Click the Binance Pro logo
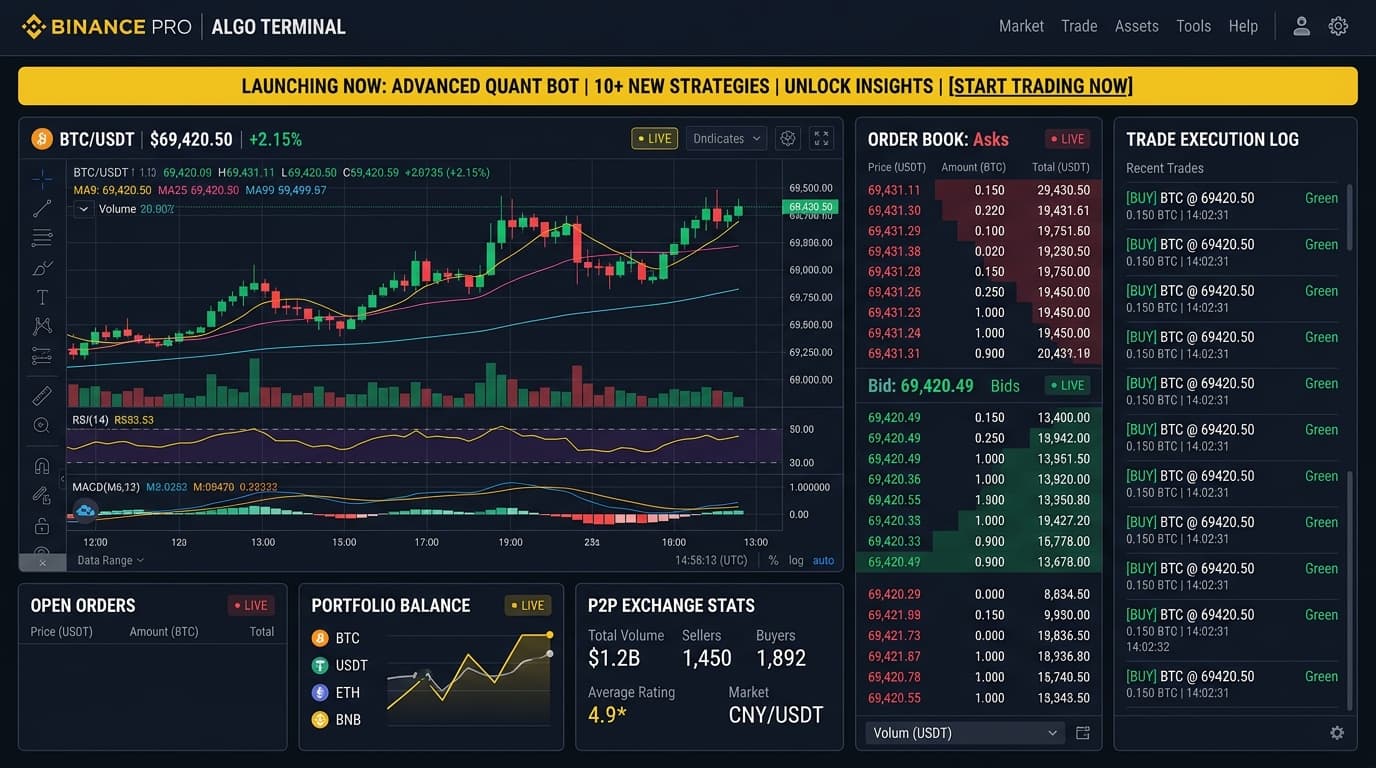1376x768 pixels. [107, 27]
